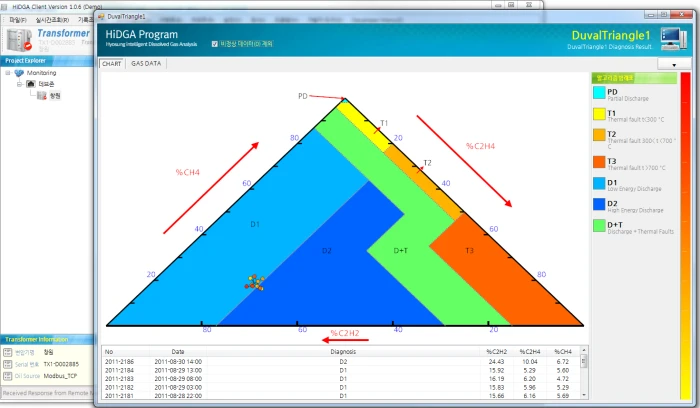Viewport: 700px width, 408px height.
Task: Switch to the GAS DATA tab
Action: (x=146, y=64)
